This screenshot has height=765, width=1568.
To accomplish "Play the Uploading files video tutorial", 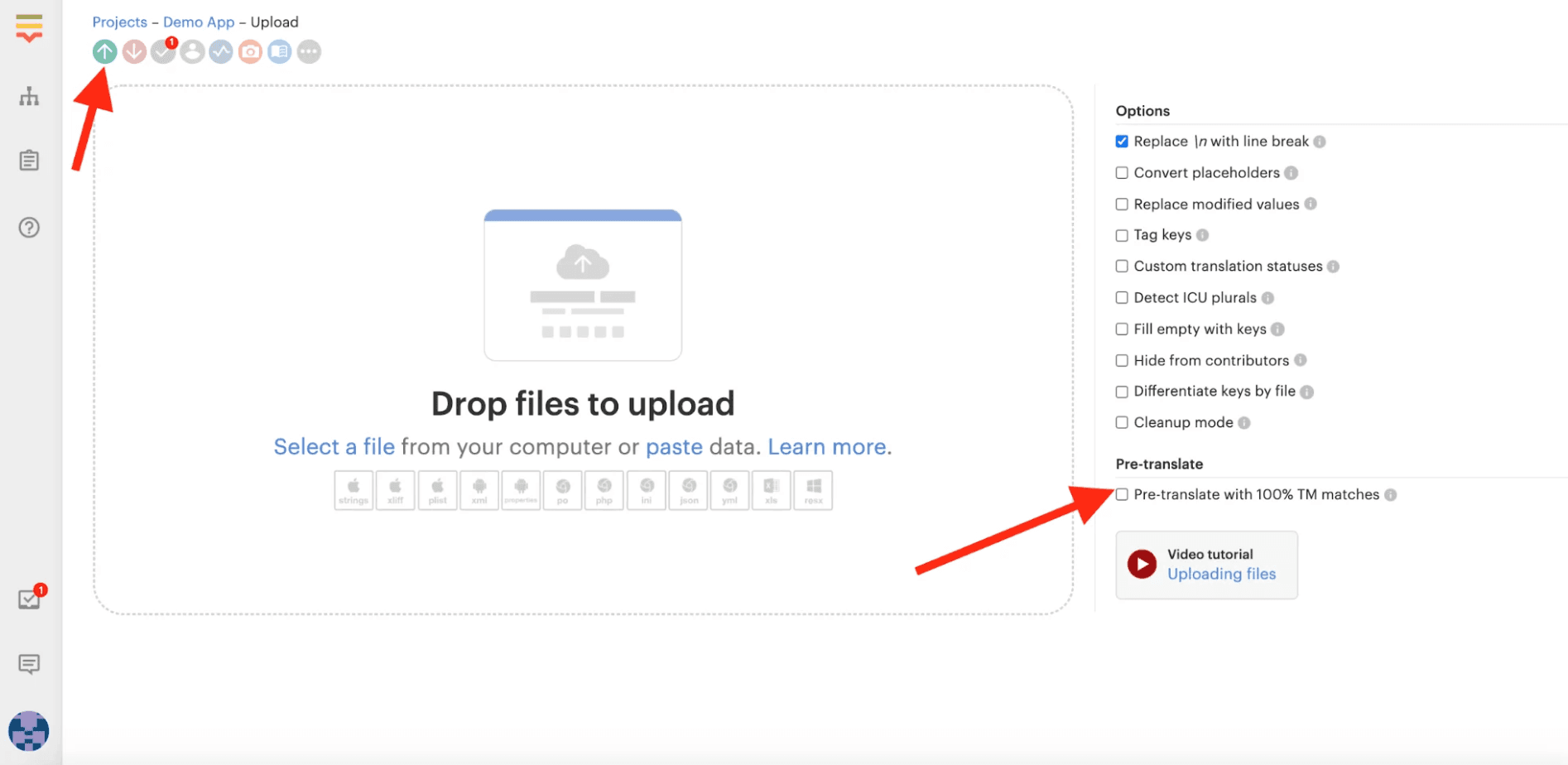I will point(1142,565).
